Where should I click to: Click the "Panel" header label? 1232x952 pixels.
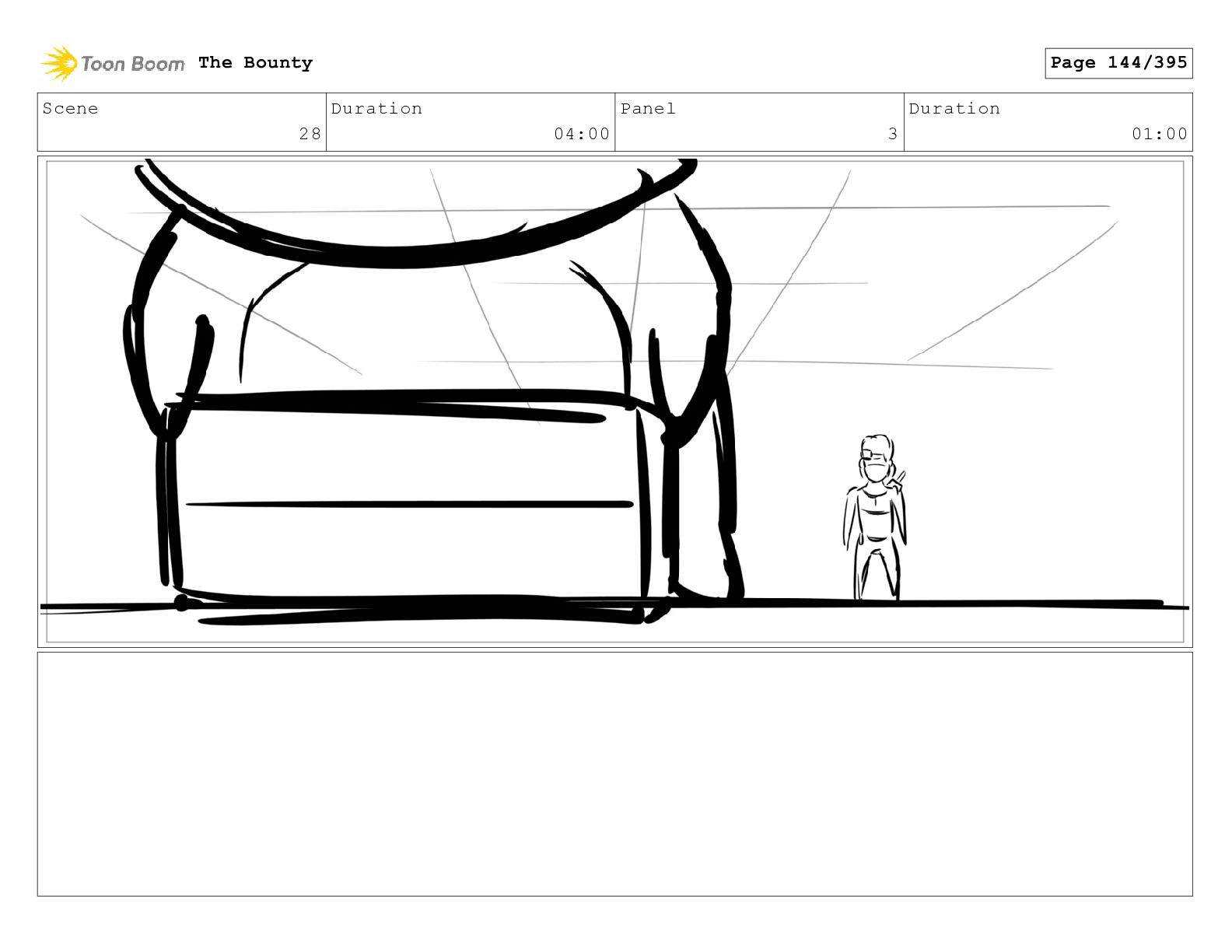(648, 109)
